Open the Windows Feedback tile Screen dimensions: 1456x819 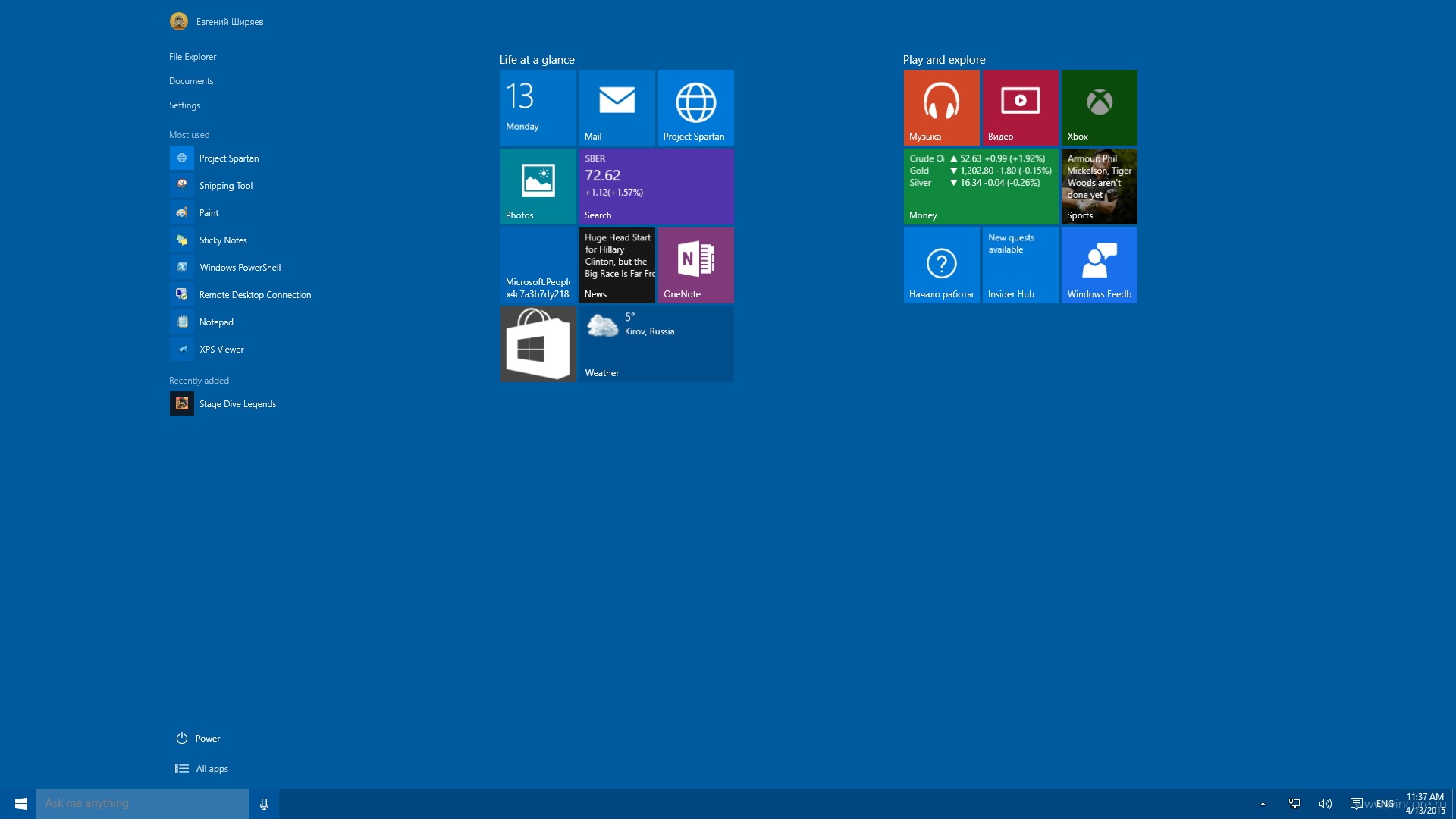pos(1099,265)
